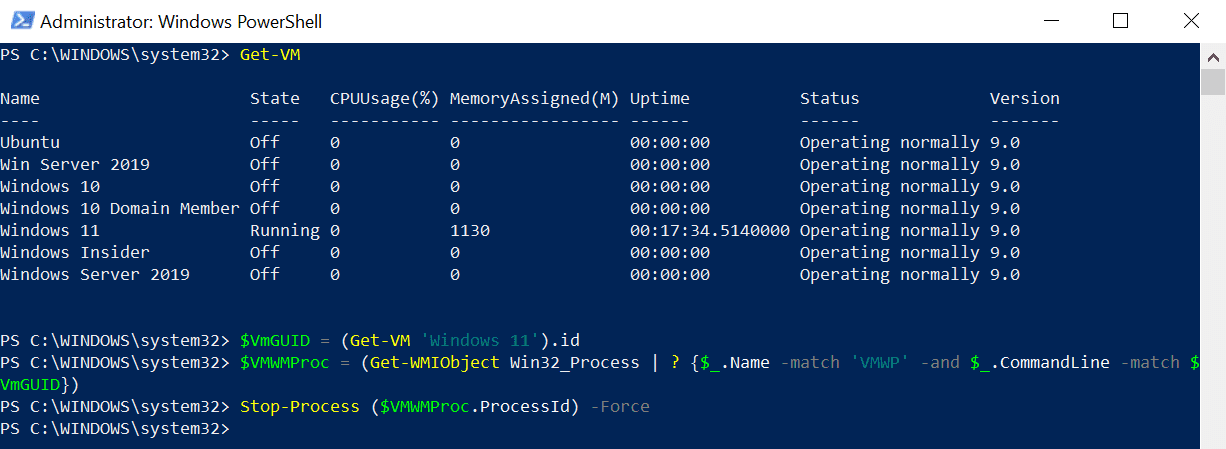The height and width of the screenshot is (449, 1226).
Task: Click the 'Win Server 2019' entry
Action: pos(75,164)
